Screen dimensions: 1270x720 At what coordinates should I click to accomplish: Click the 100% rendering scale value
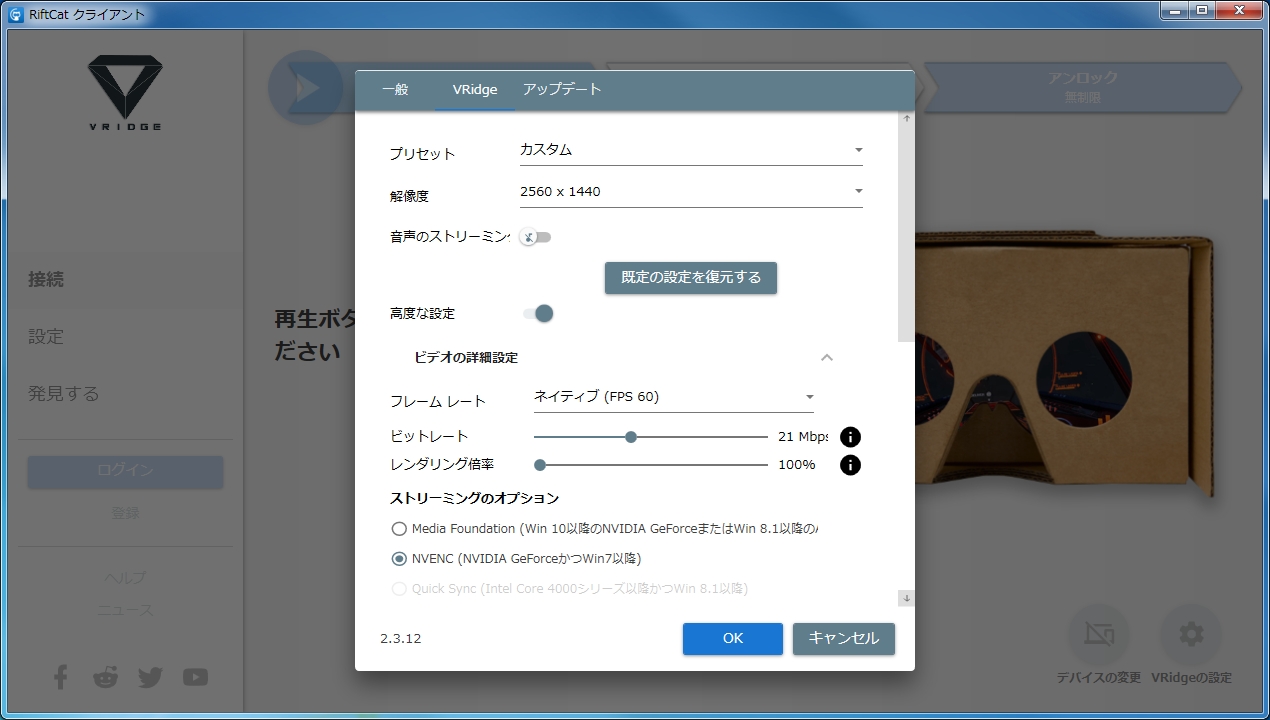pyautogui.click(x=797, y=465)
